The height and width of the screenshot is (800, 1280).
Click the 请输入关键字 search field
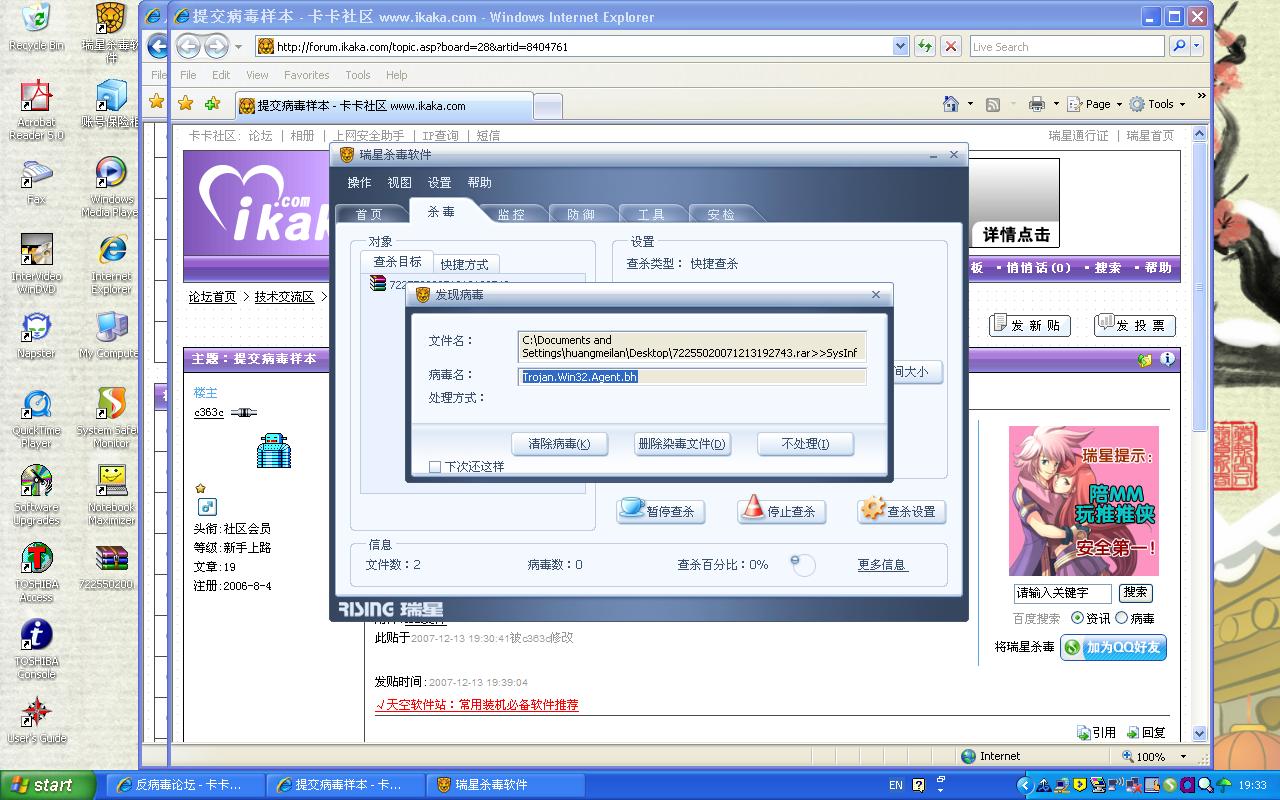coord(1063,593)
